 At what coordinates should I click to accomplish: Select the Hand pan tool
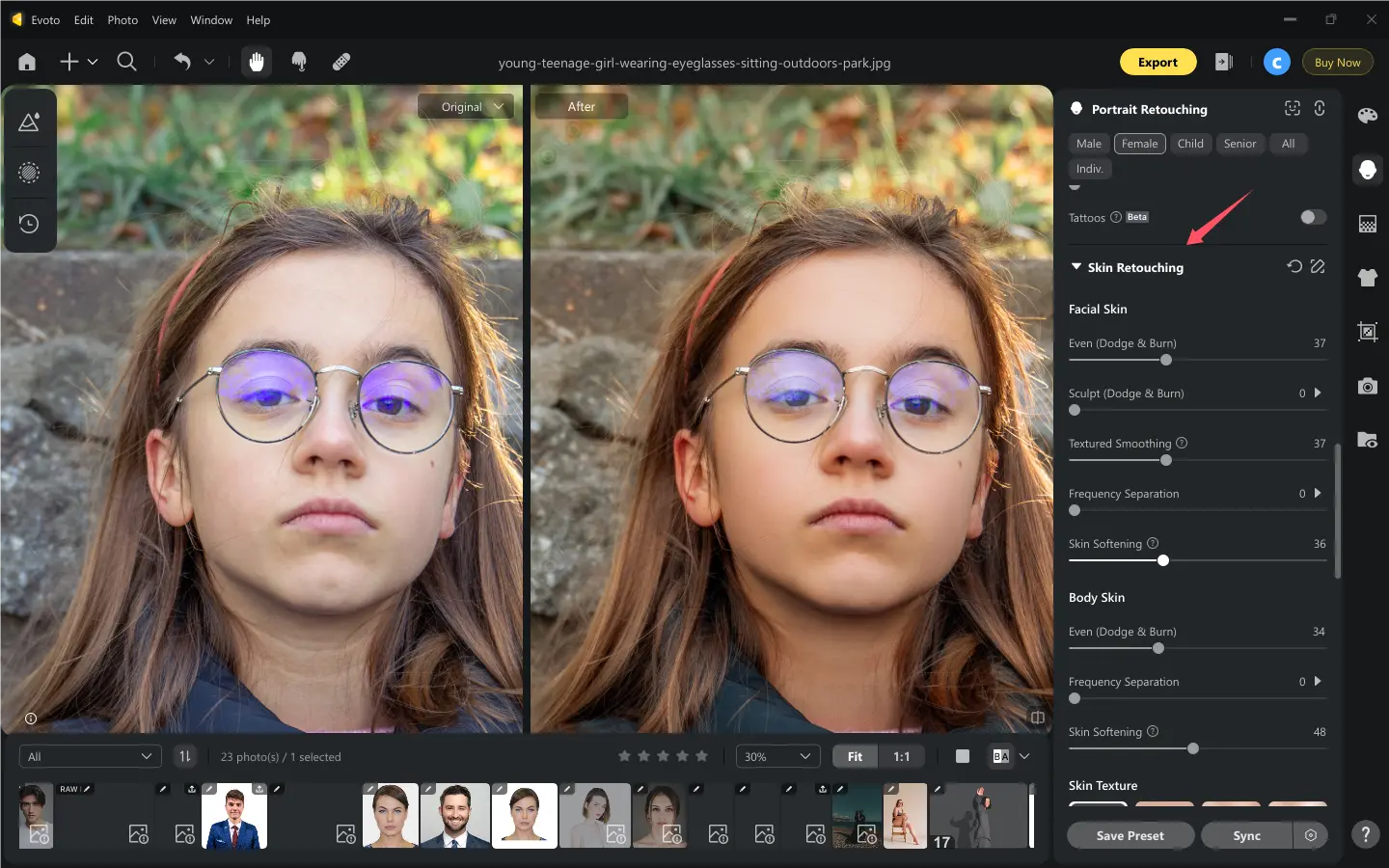click(257, 62)
